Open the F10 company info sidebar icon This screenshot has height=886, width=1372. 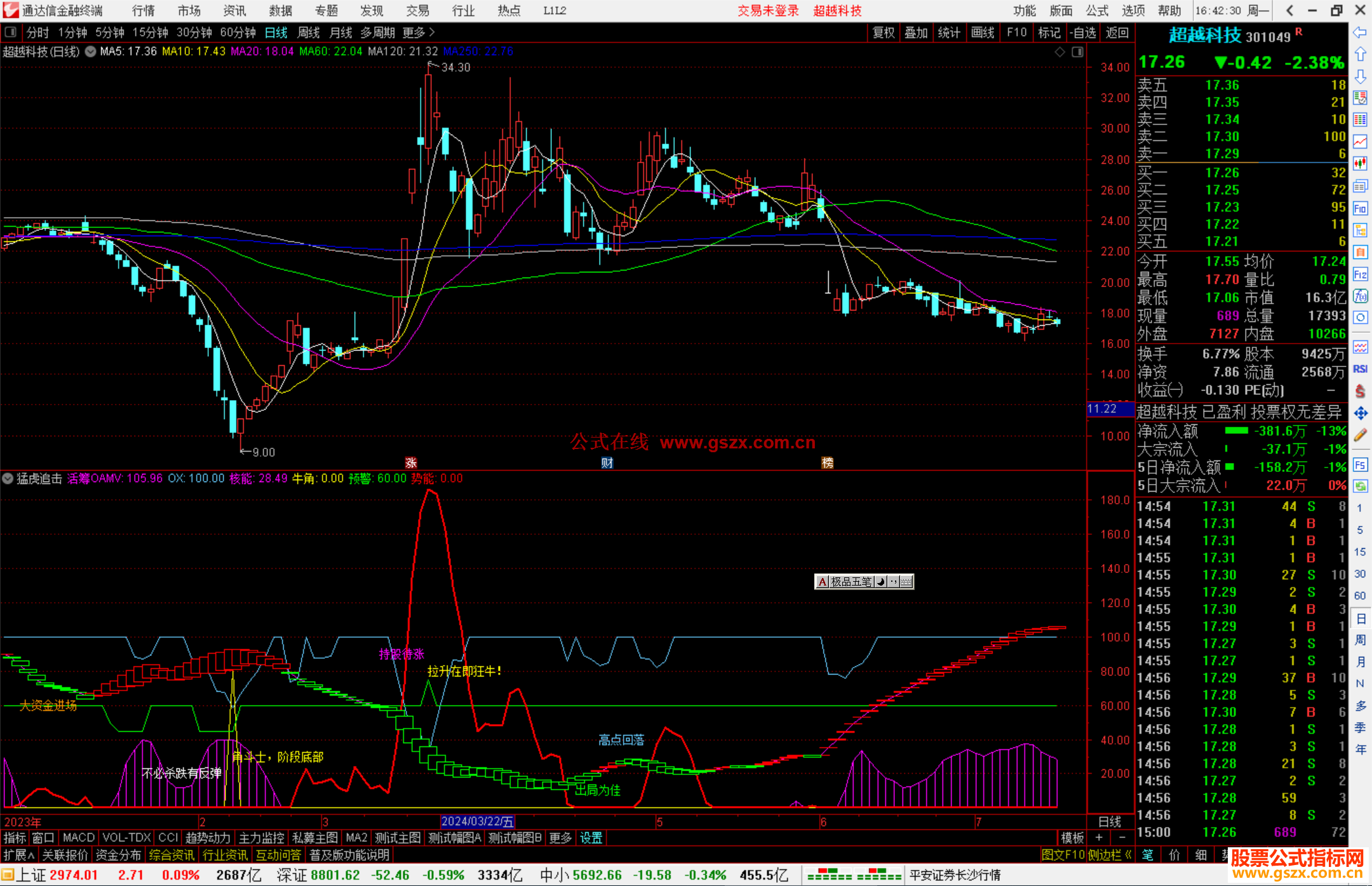(x=1360, y=208)
